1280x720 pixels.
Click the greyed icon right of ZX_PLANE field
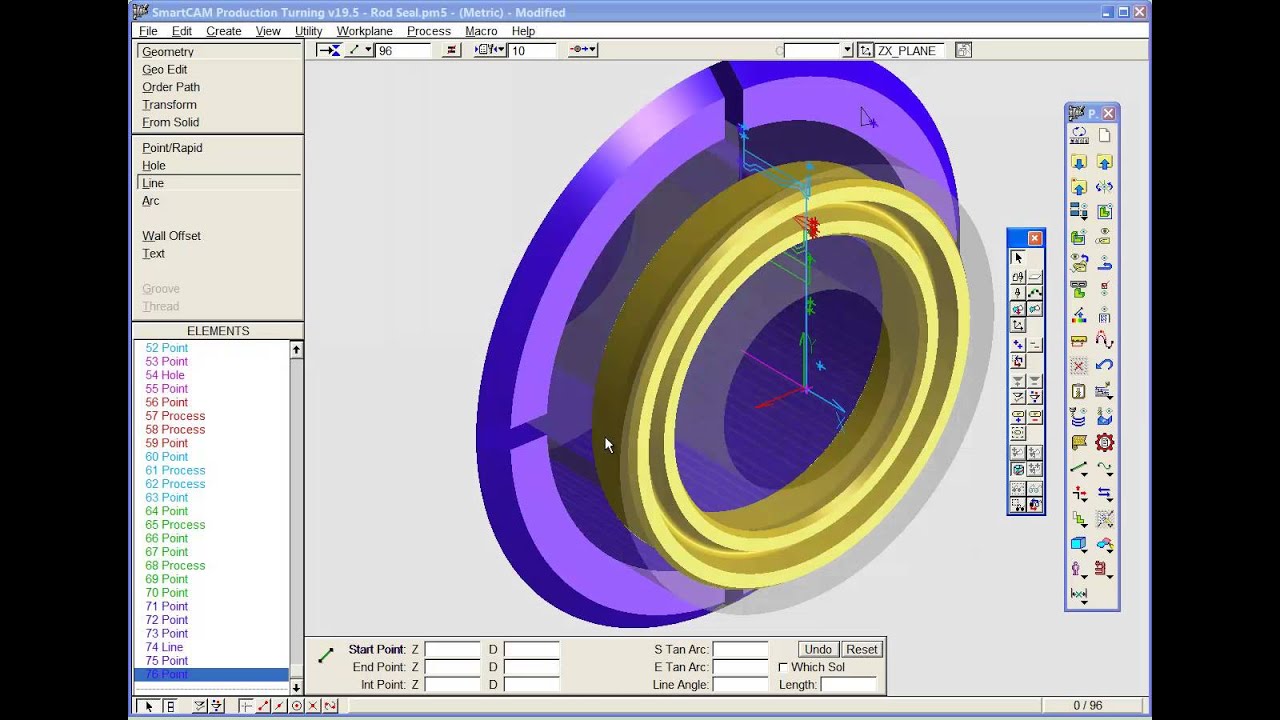tap(963, 50)
